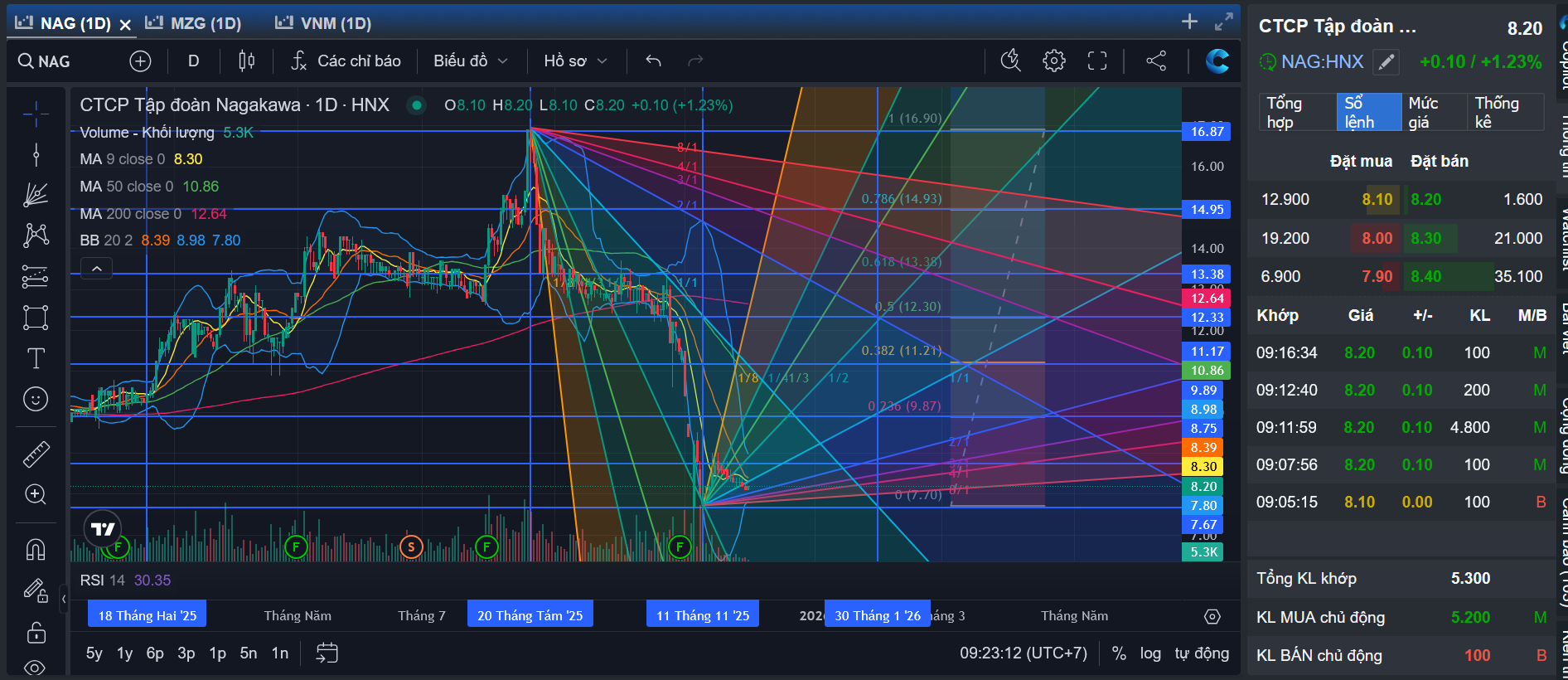This screenshot has height=680, width=1568.
Task: Toggle stay-in-drawing-mode pencil lock
Action: [36, 590]
